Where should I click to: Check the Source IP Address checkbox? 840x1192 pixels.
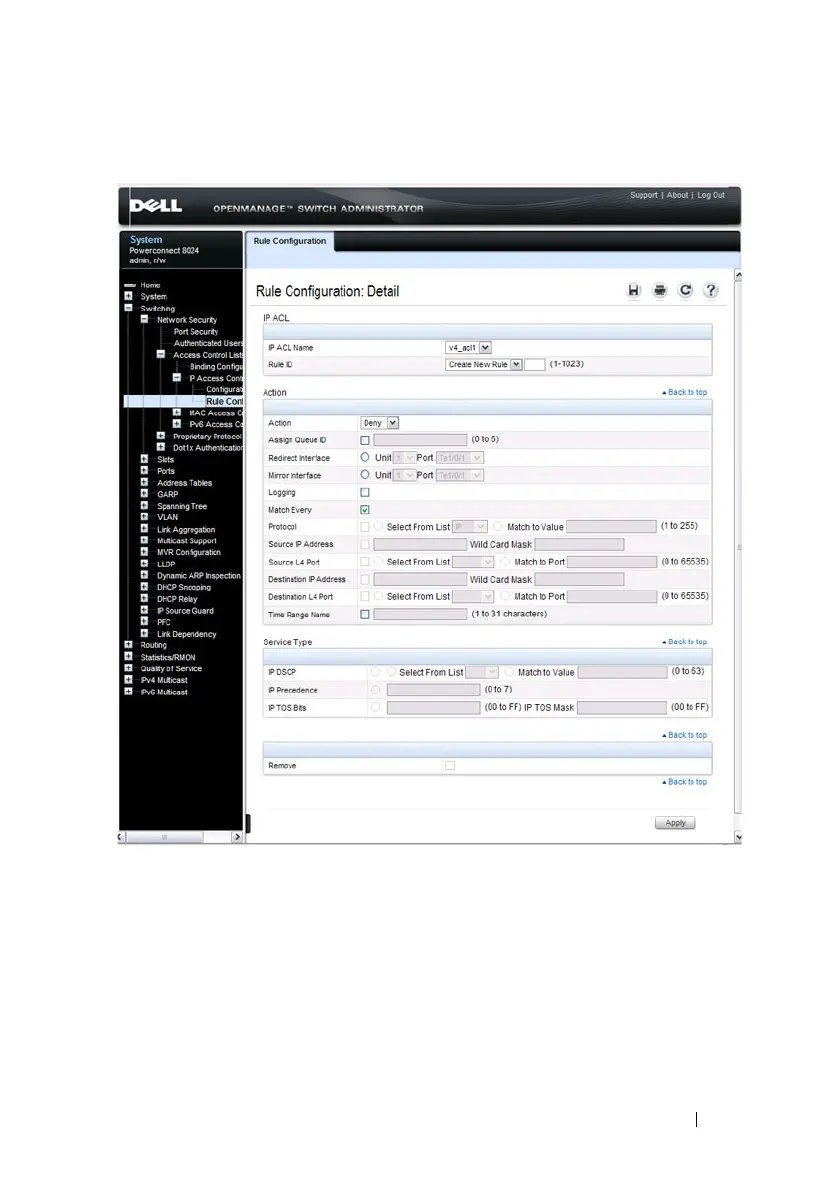[365, 544]
